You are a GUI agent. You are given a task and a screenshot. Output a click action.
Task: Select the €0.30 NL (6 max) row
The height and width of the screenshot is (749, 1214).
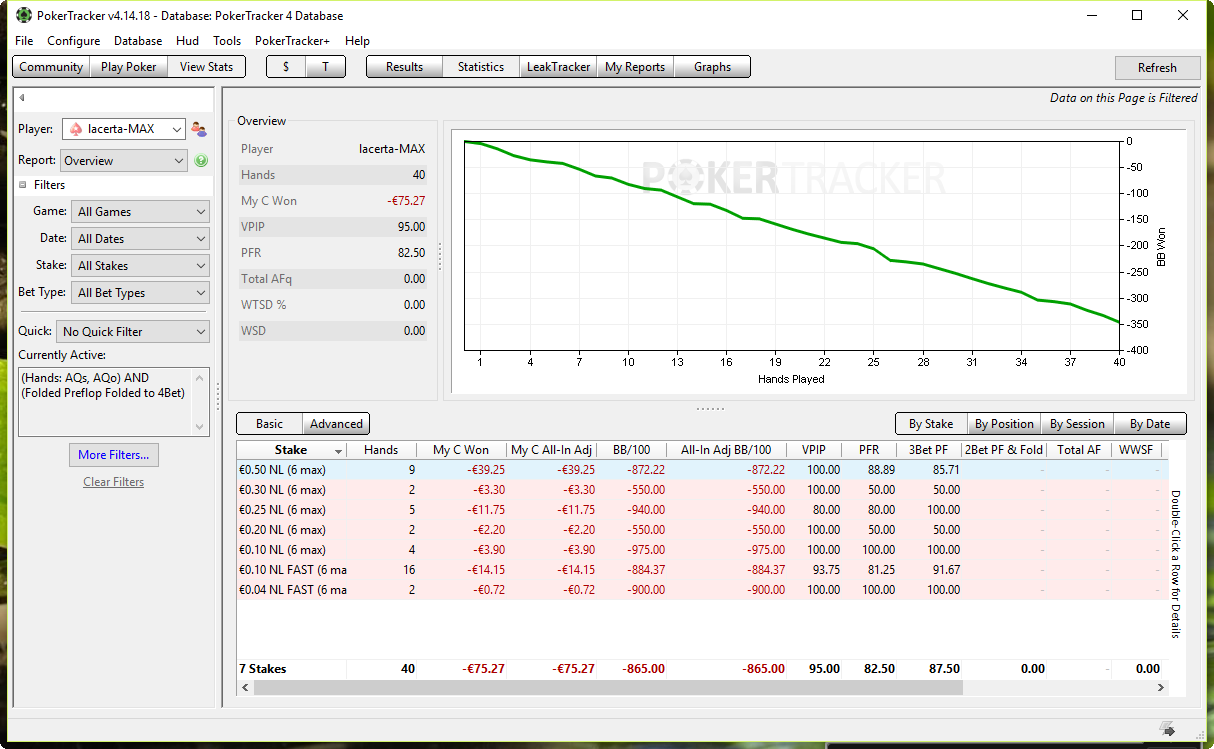(x=701, y=490)
